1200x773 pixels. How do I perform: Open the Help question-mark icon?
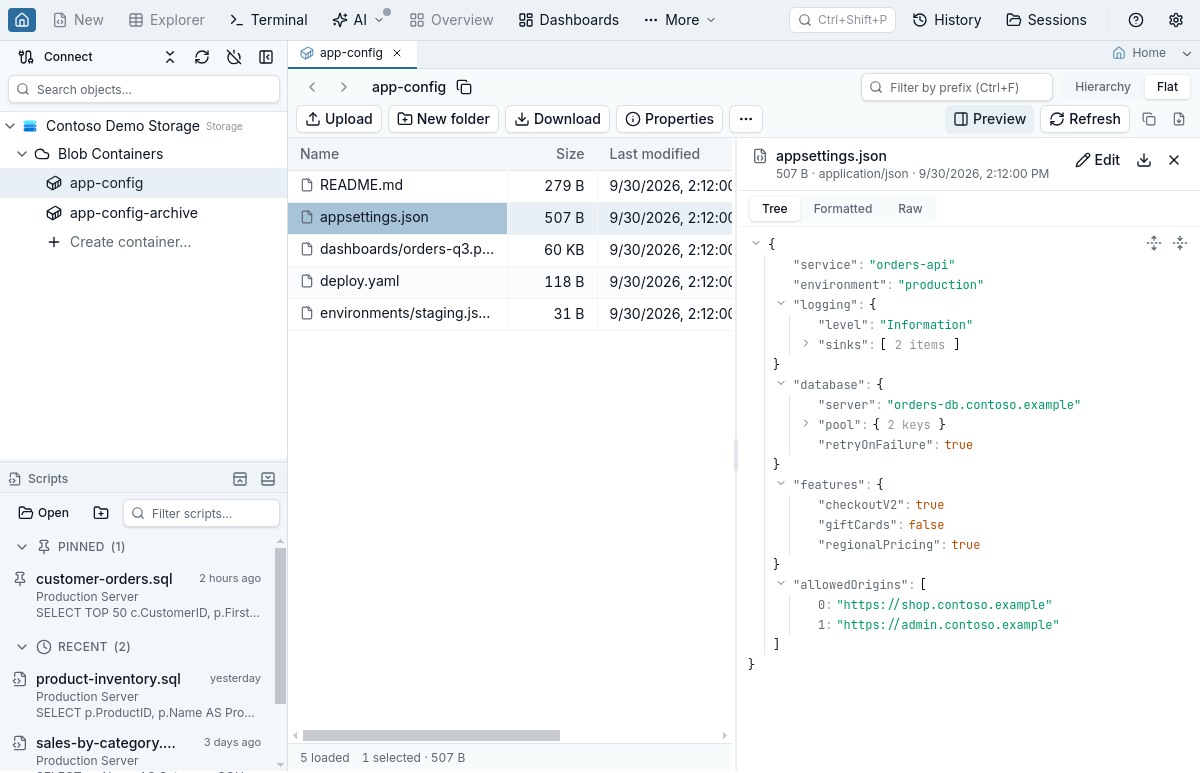tap(1136, 20)
